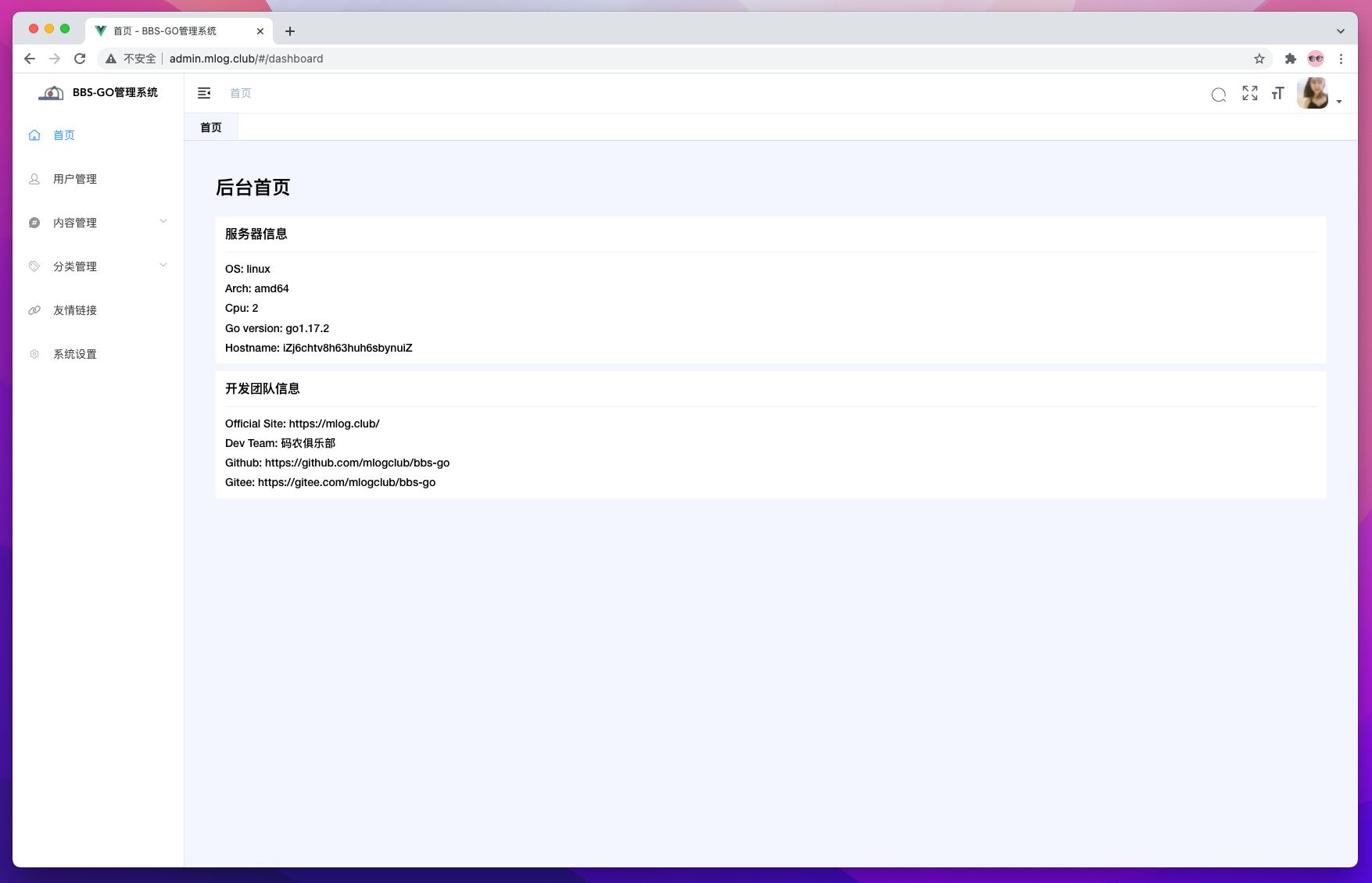Click the address bar URL
Image resolution: width=1372 pixels, height=883 pixels.
(246, 59)
